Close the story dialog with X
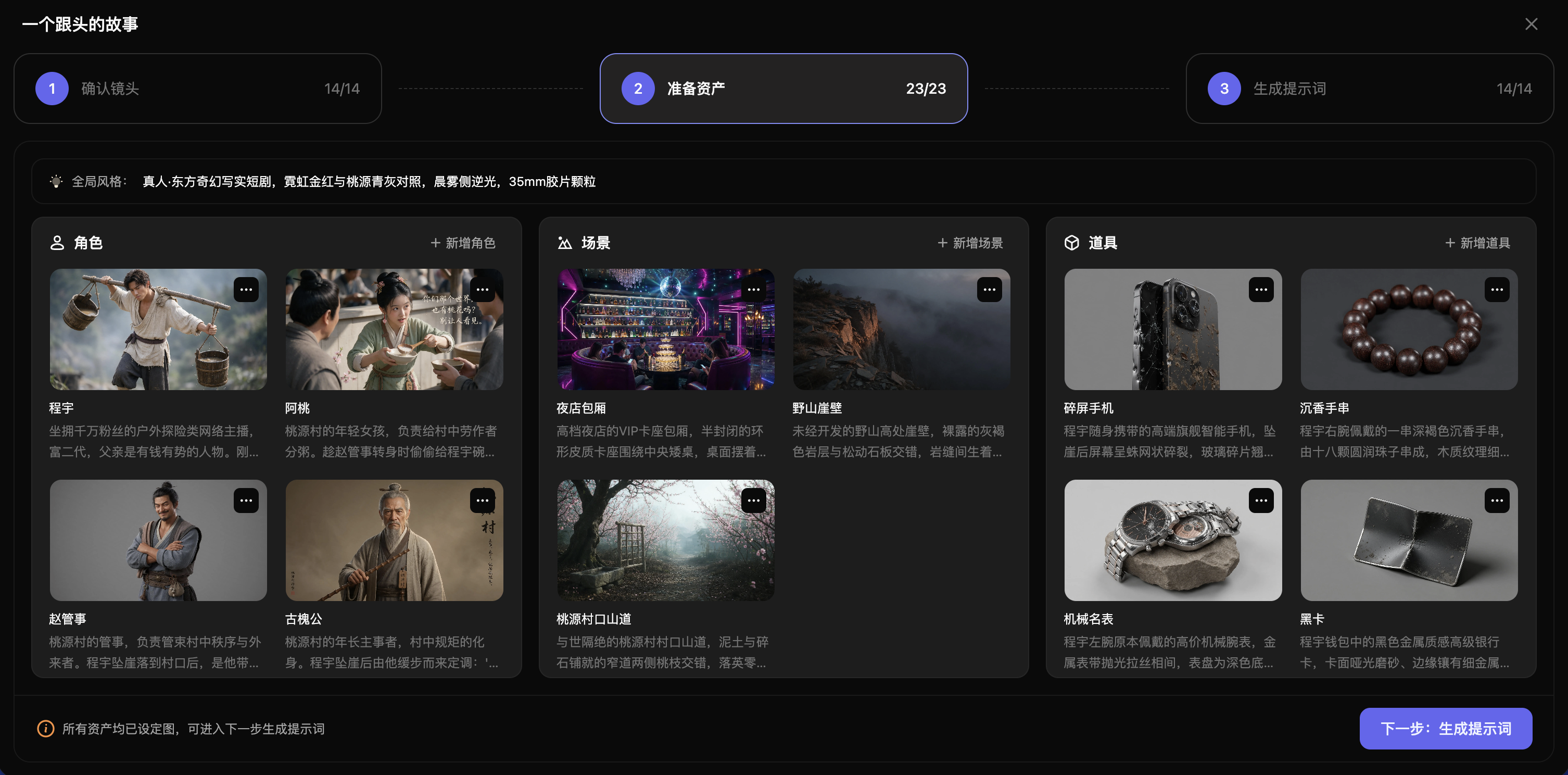 click(1531, 24)
